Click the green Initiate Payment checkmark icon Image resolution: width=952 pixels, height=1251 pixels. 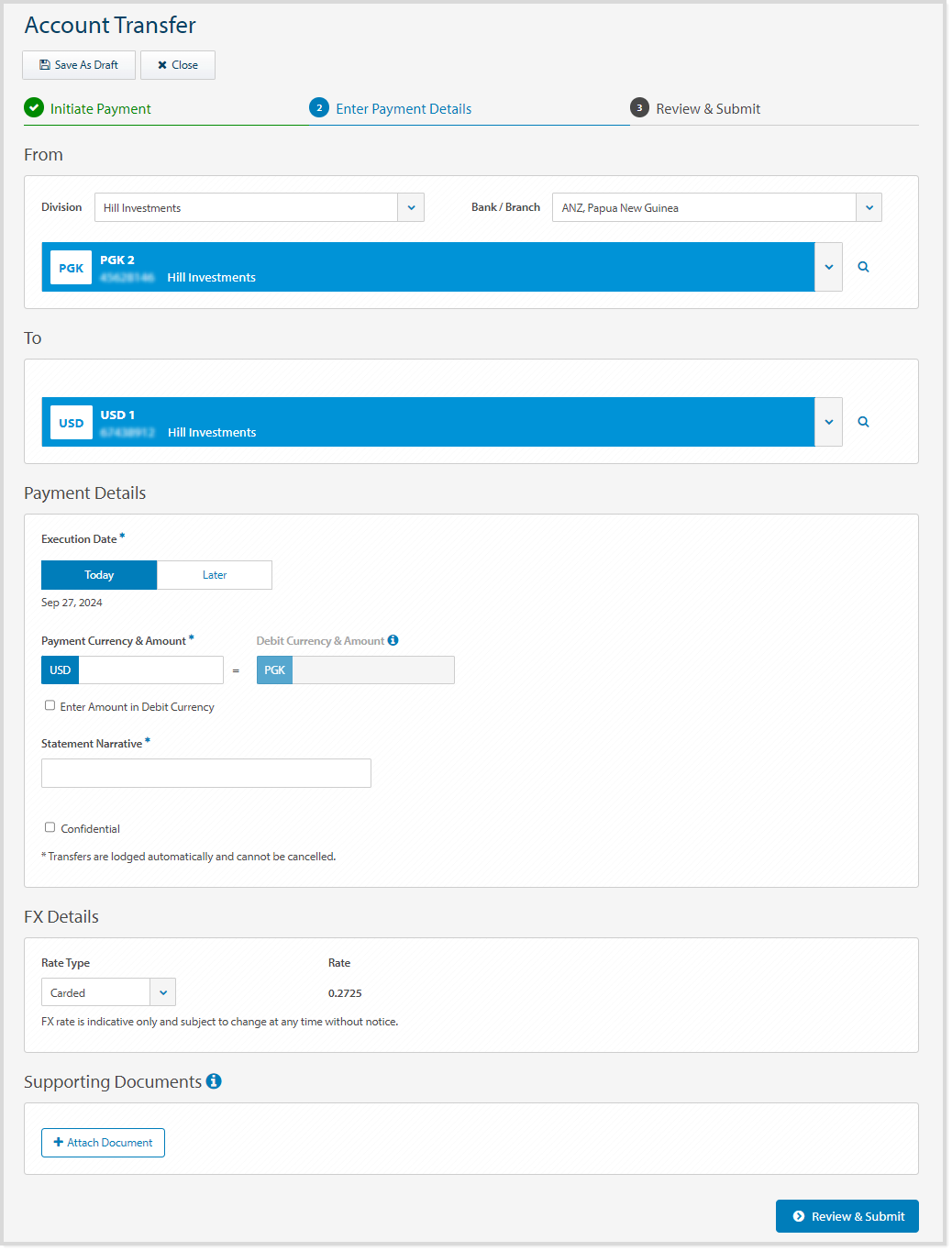pos(34,108)
